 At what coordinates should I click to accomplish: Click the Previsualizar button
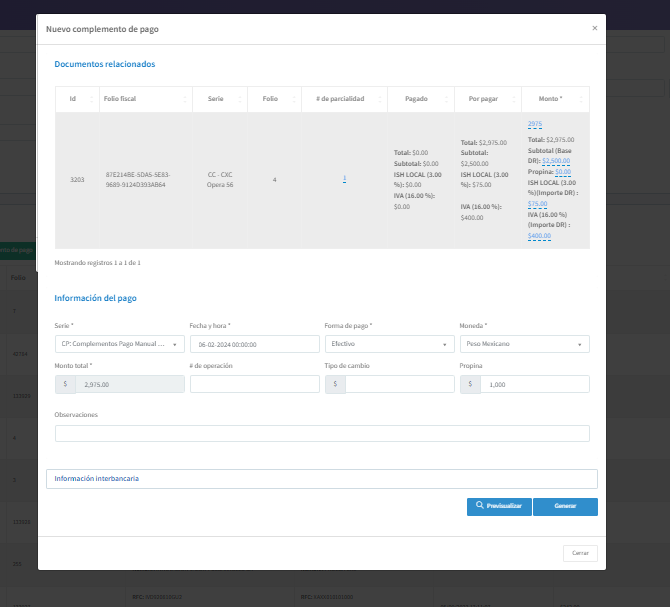(499, 507)
